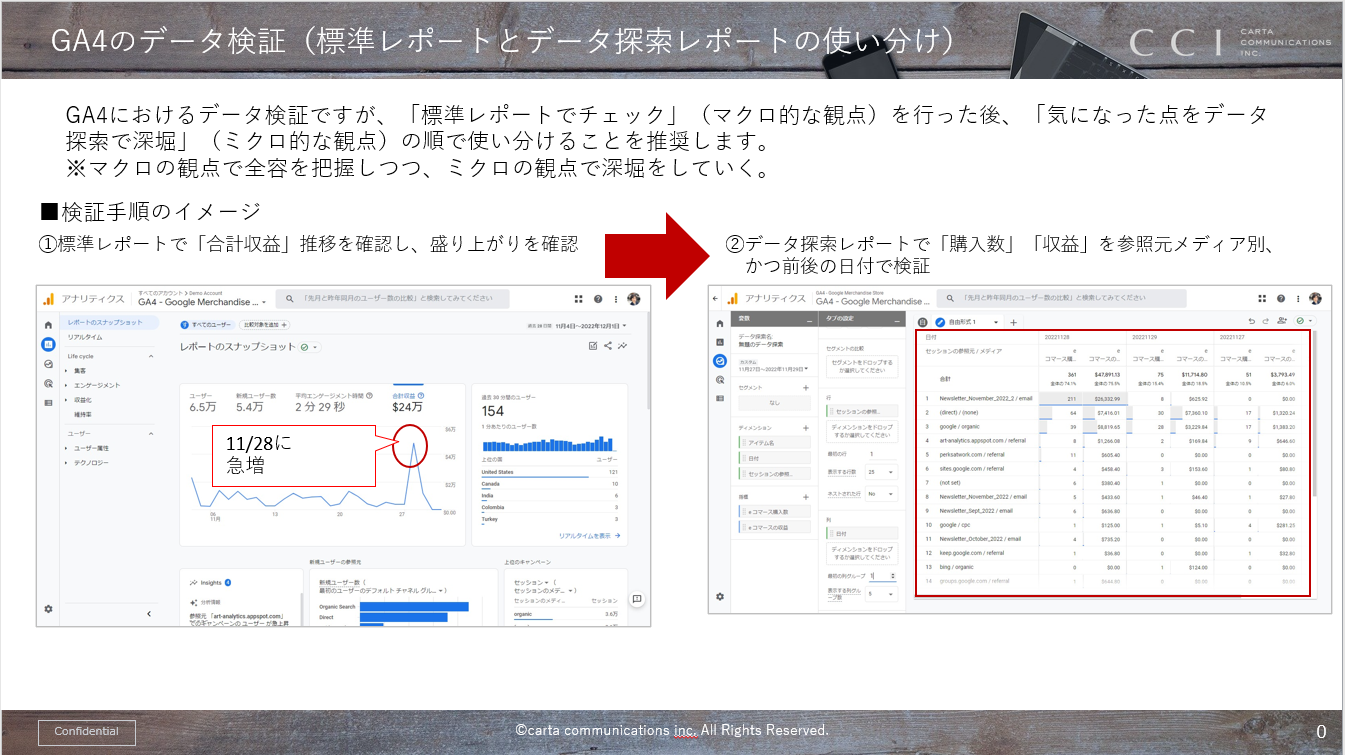Image resolution: width=1345 pixels, height=755 pixels.
Task: Click the 20221128 date column header
Action: click(1057, 337)
